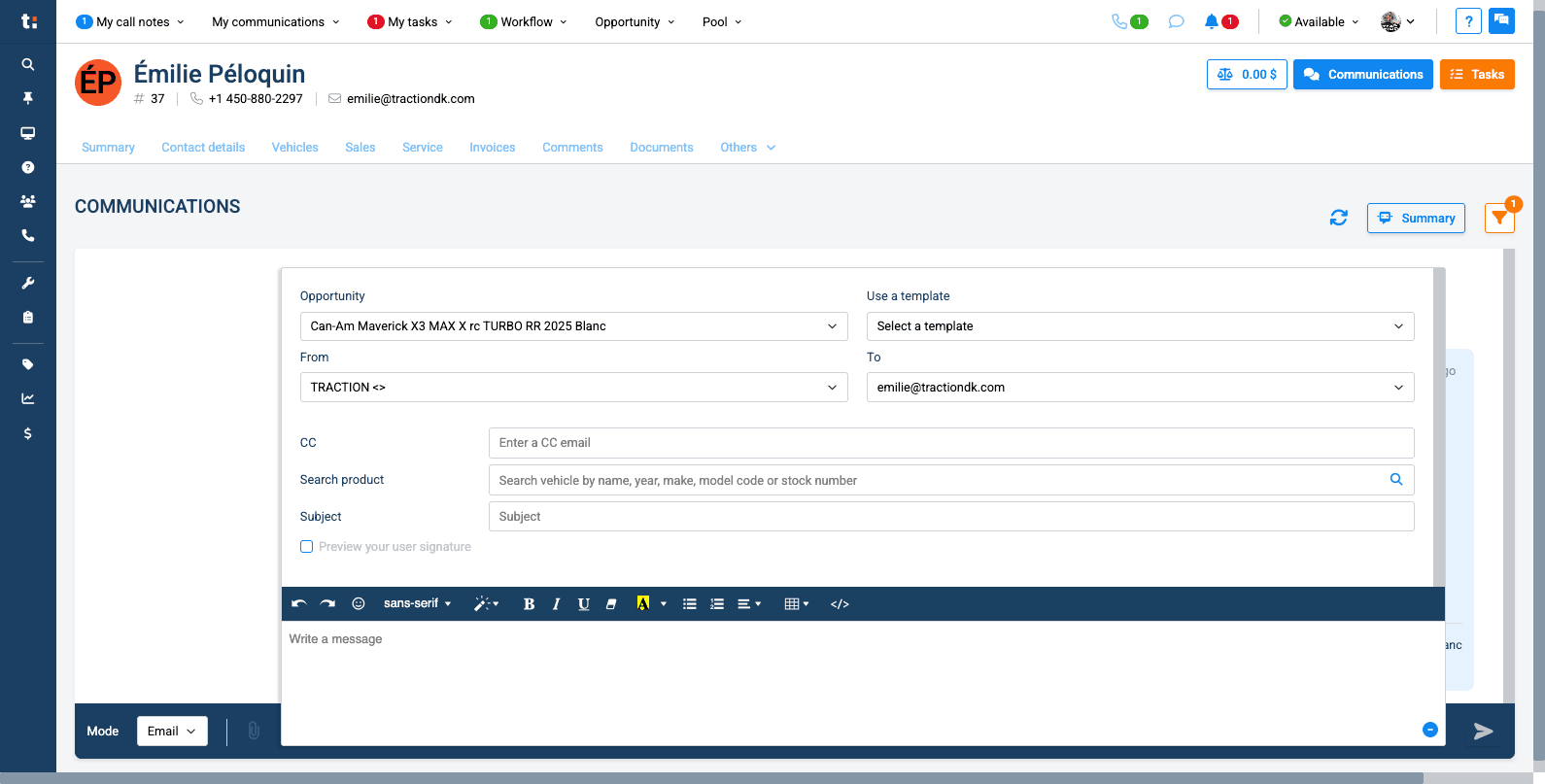Check 'Preview your user signature' box

pos(306,547)
